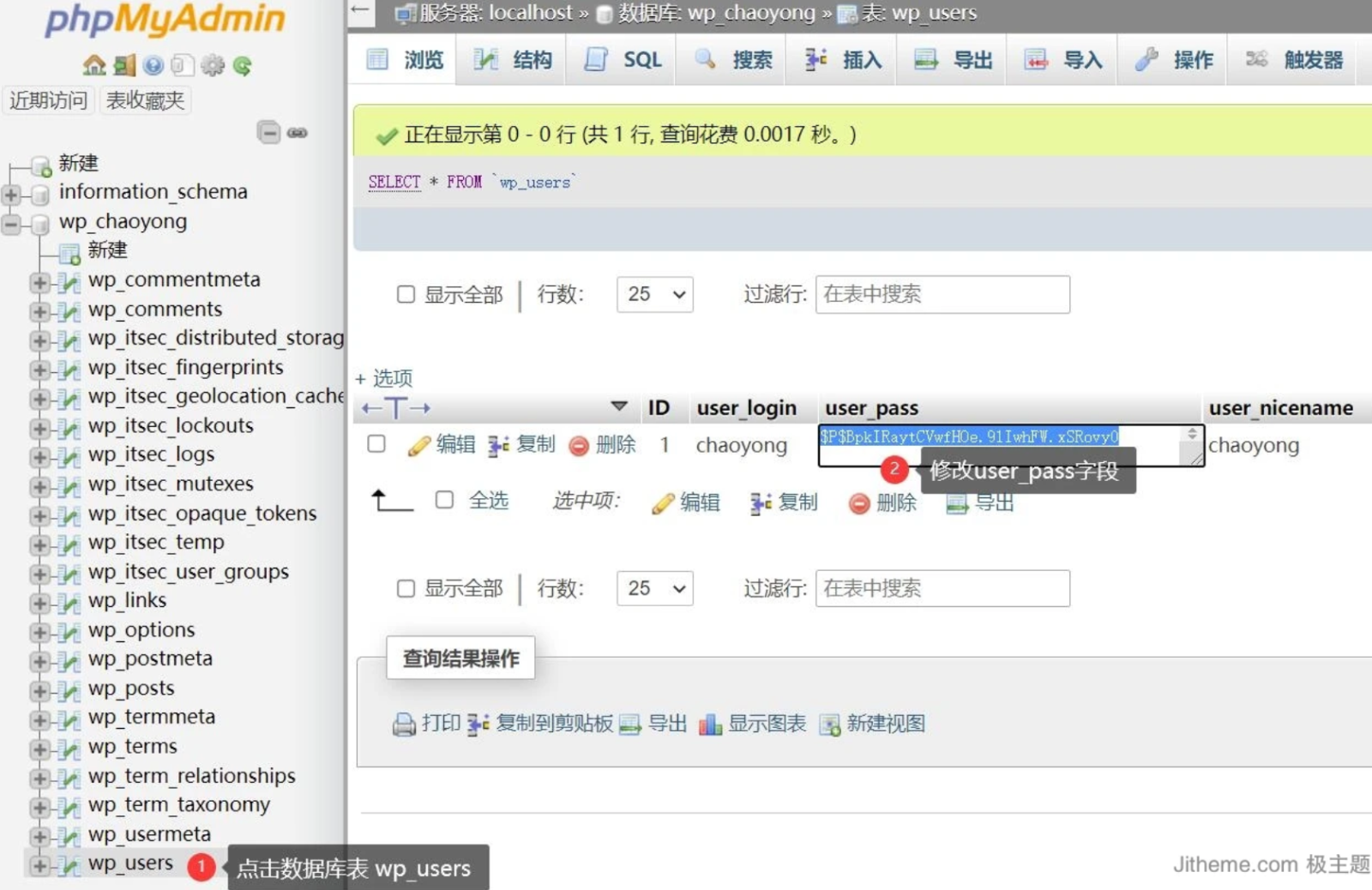Screen dimensions: 1372x890
Task: Click the user_pass column header
Action: tap(871, 408)
